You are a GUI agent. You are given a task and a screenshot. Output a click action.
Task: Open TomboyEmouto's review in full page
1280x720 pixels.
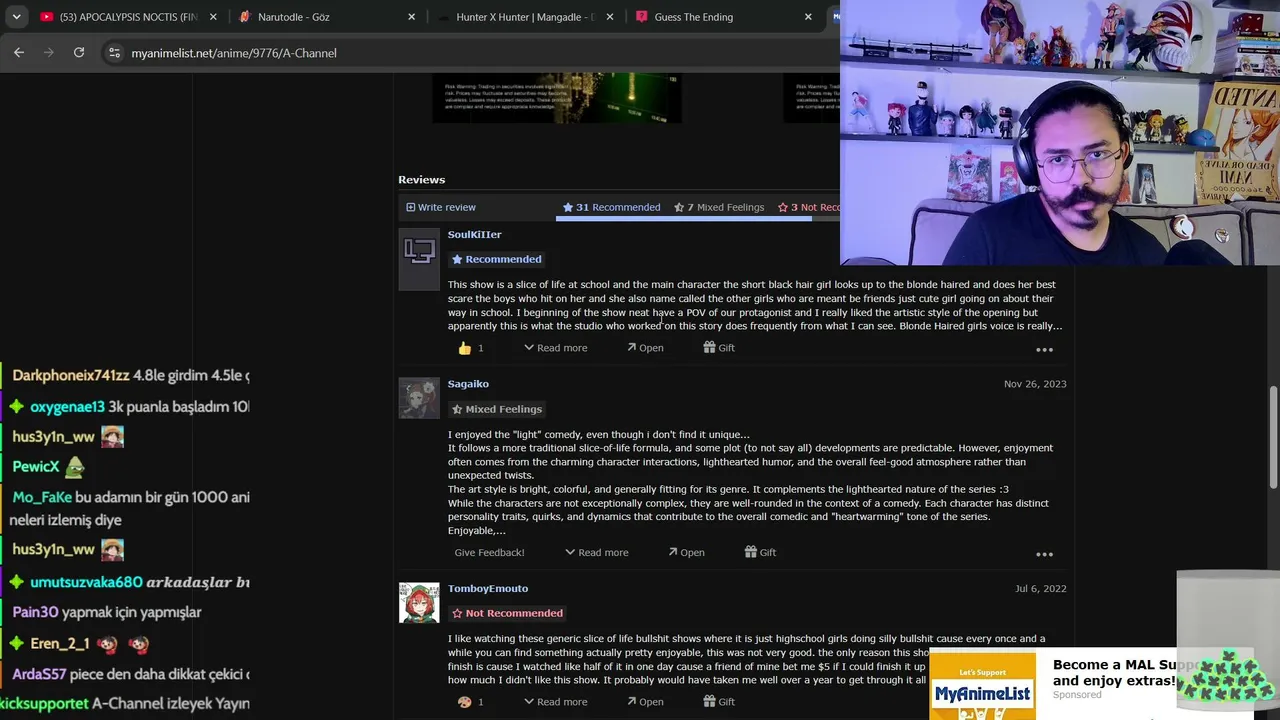tap(645, 702)
